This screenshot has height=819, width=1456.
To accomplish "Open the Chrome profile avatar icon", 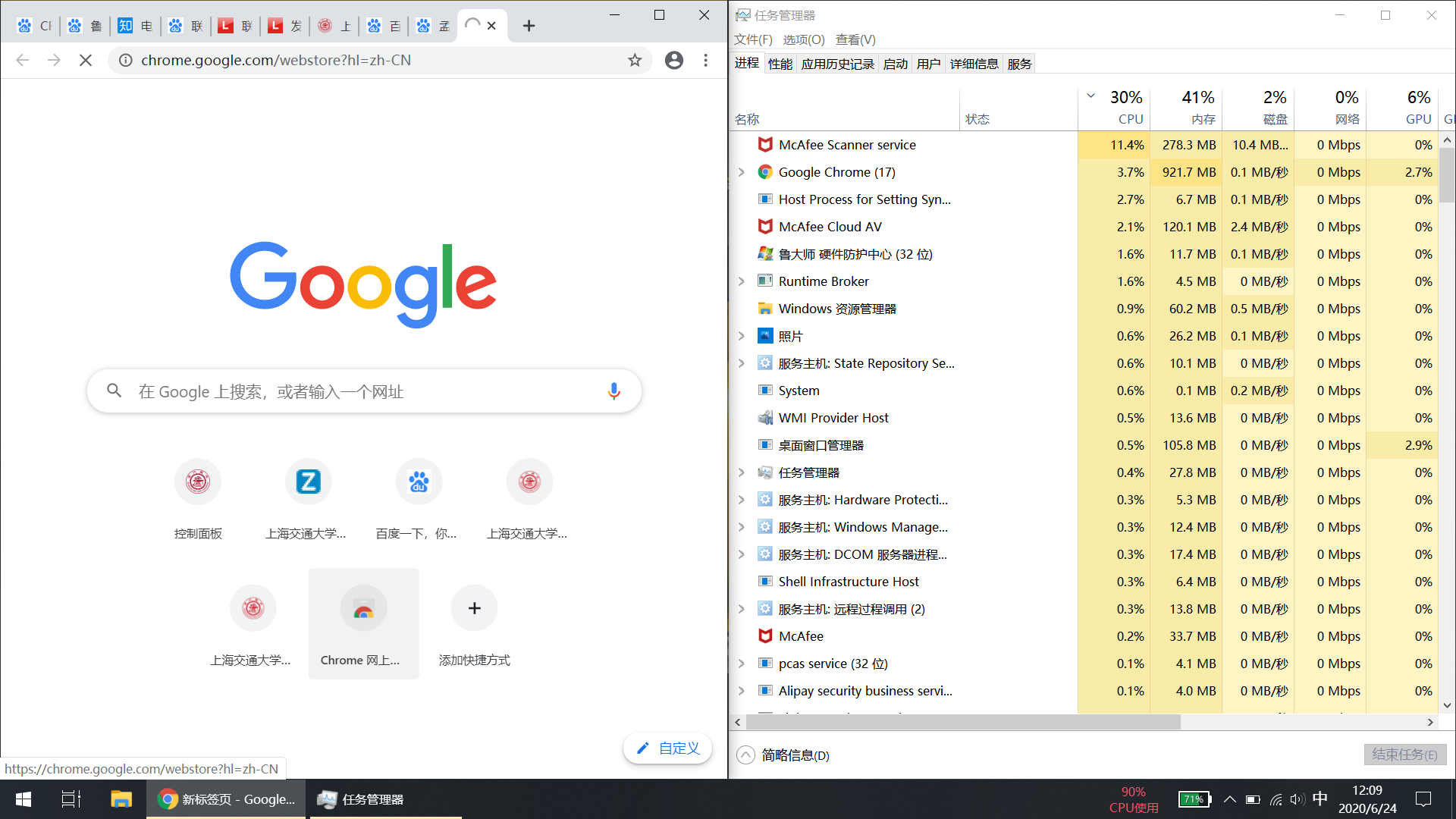I will [x=673, y=60].
